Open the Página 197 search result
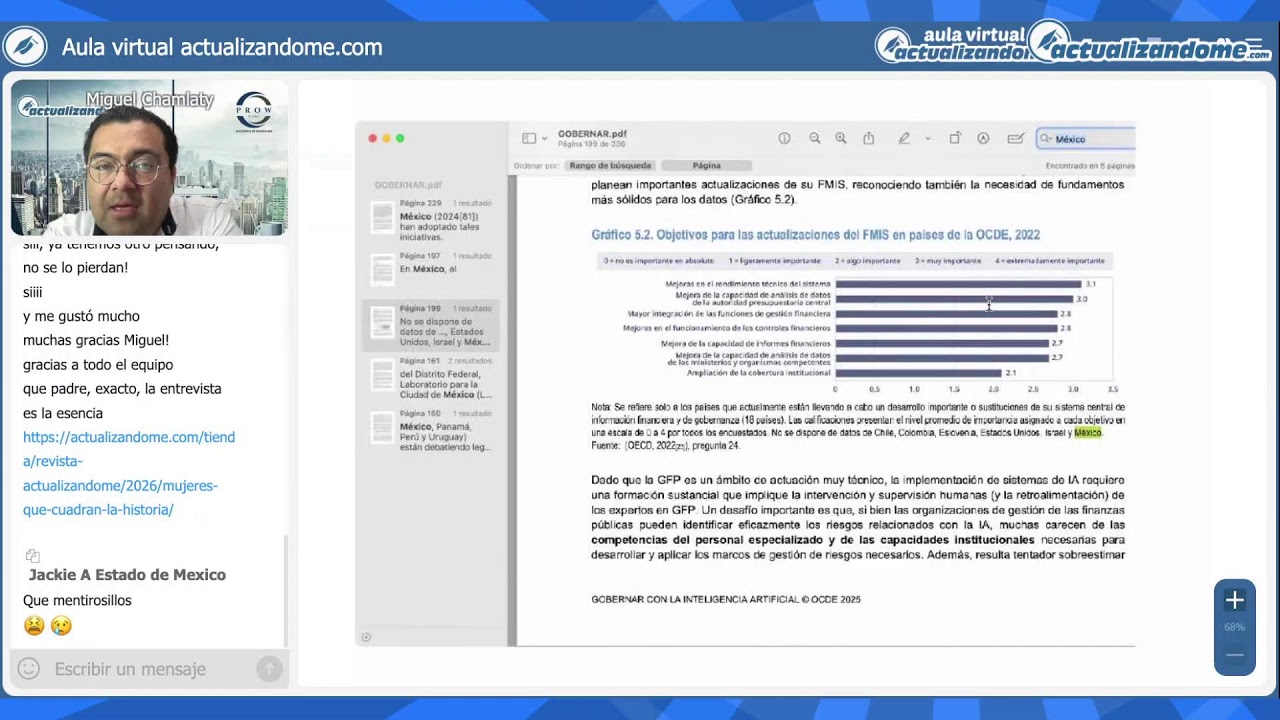This screenshot has width=1280, height=720. pyautogui.click(x=432, y=268)
